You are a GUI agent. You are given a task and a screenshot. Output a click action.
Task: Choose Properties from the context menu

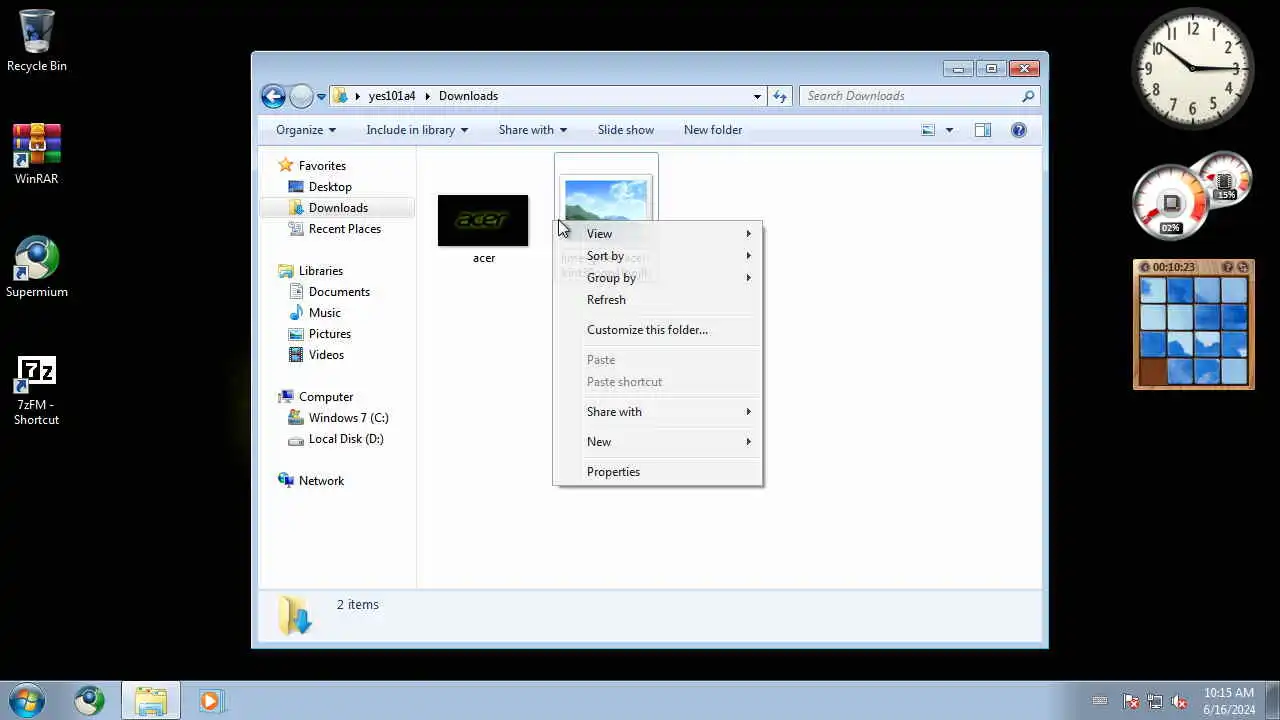click(x=658, y=472)
